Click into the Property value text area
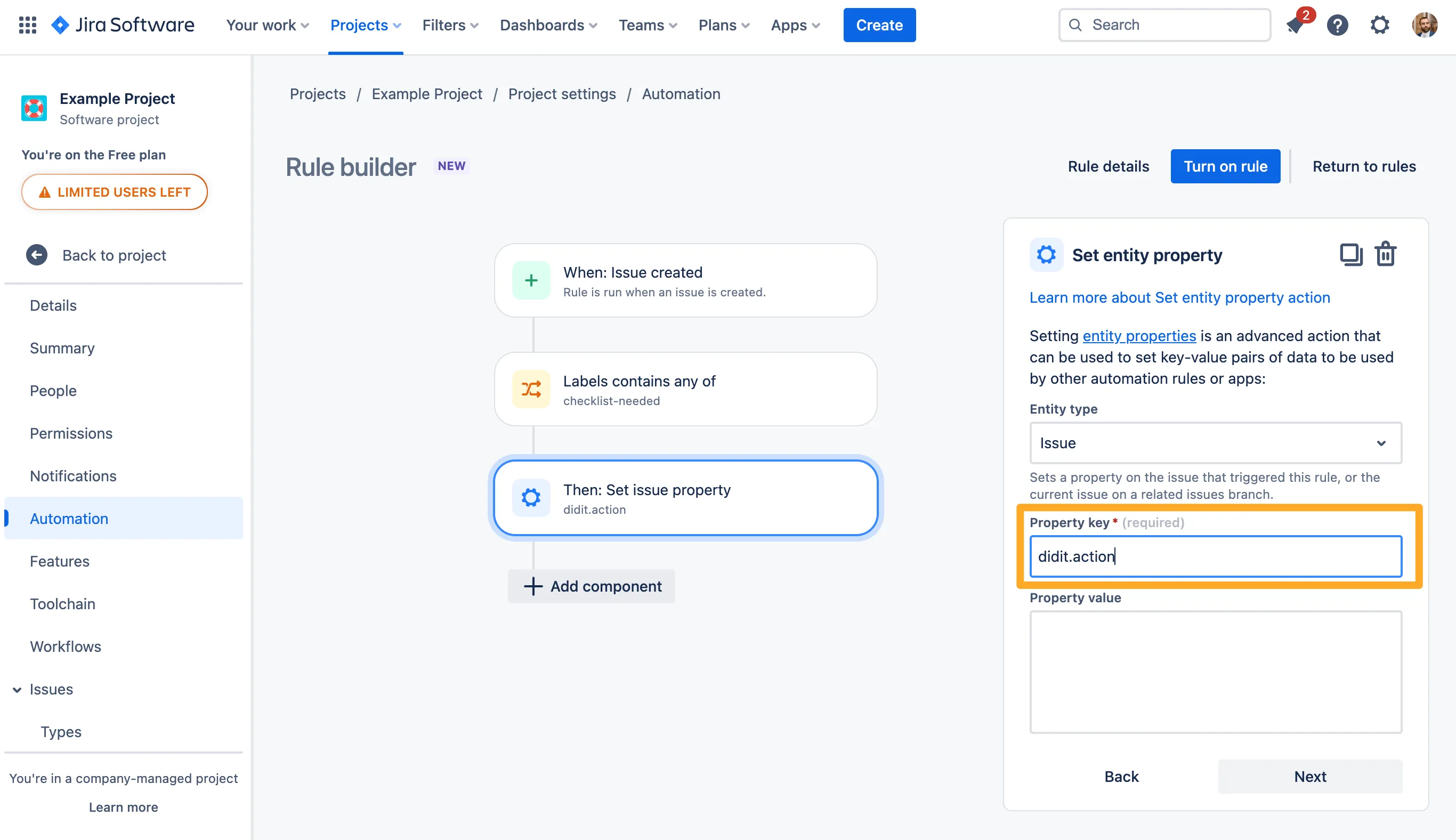The image size is (1456, 840). point(1215,672)
